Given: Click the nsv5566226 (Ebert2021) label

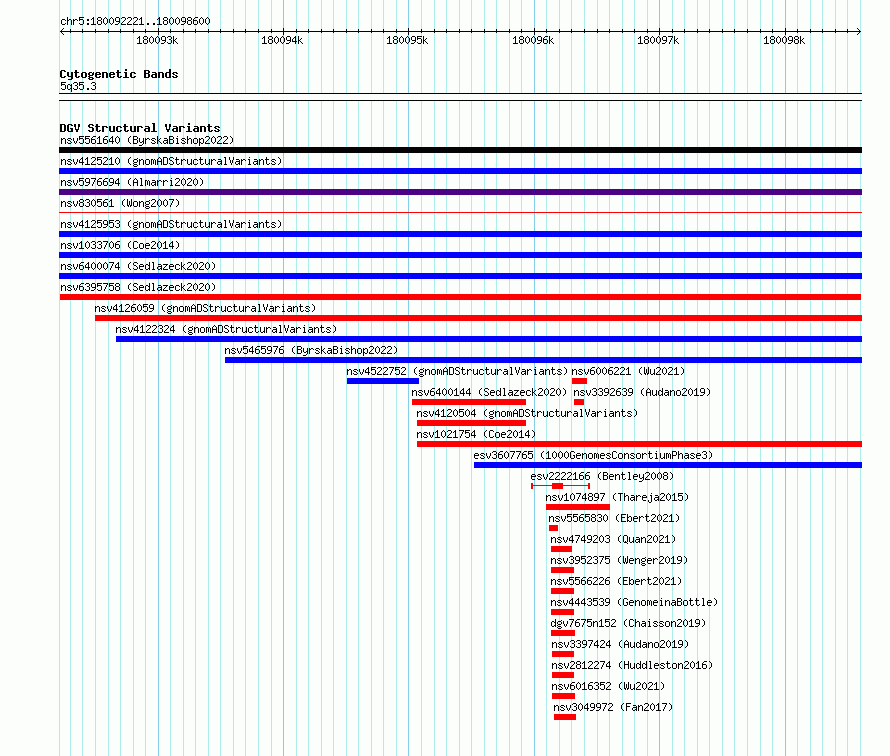Looking at the screenshot, I should pos(616,581).
